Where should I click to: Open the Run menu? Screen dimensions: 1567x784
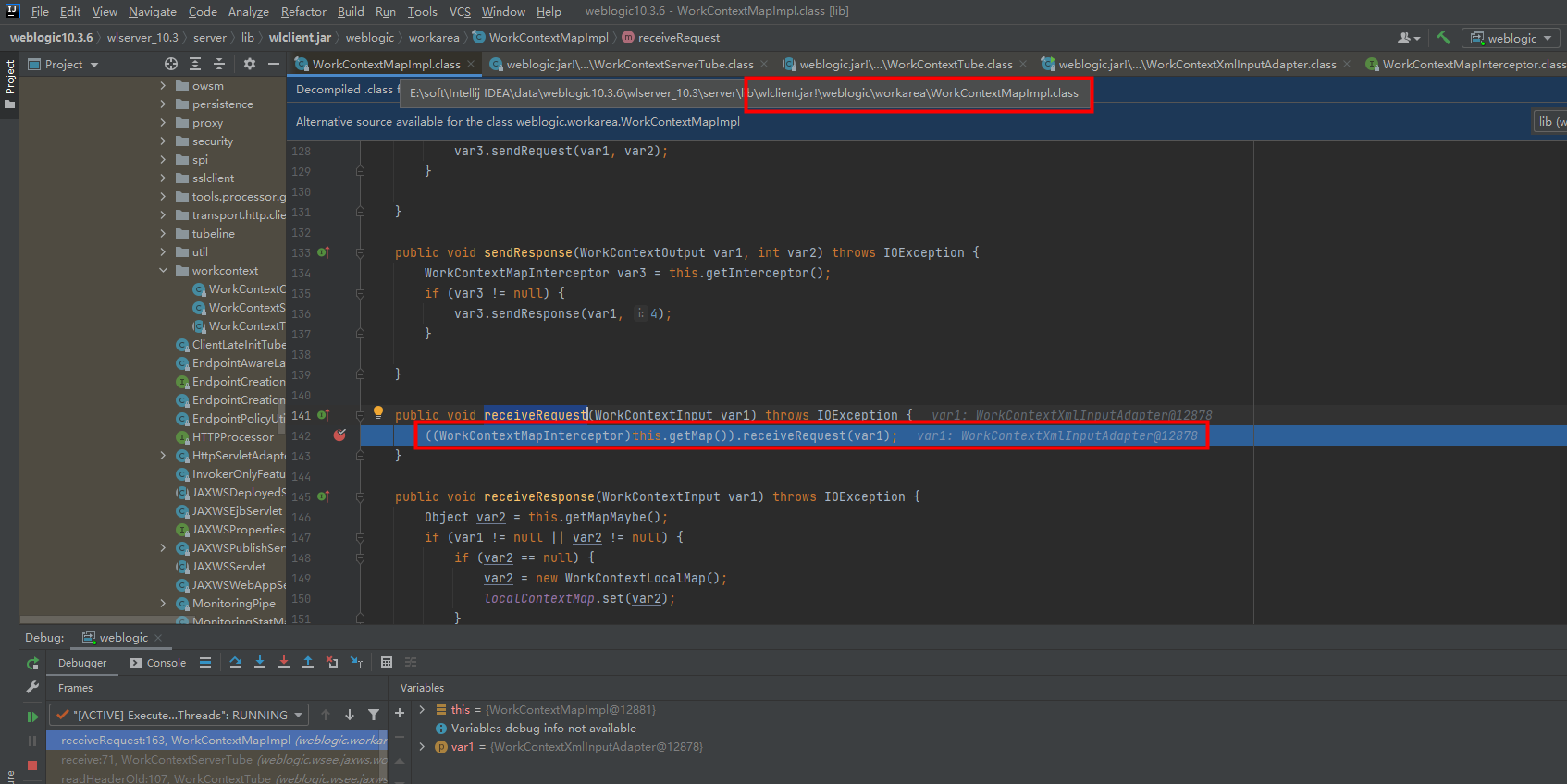(x=386, y=11)
